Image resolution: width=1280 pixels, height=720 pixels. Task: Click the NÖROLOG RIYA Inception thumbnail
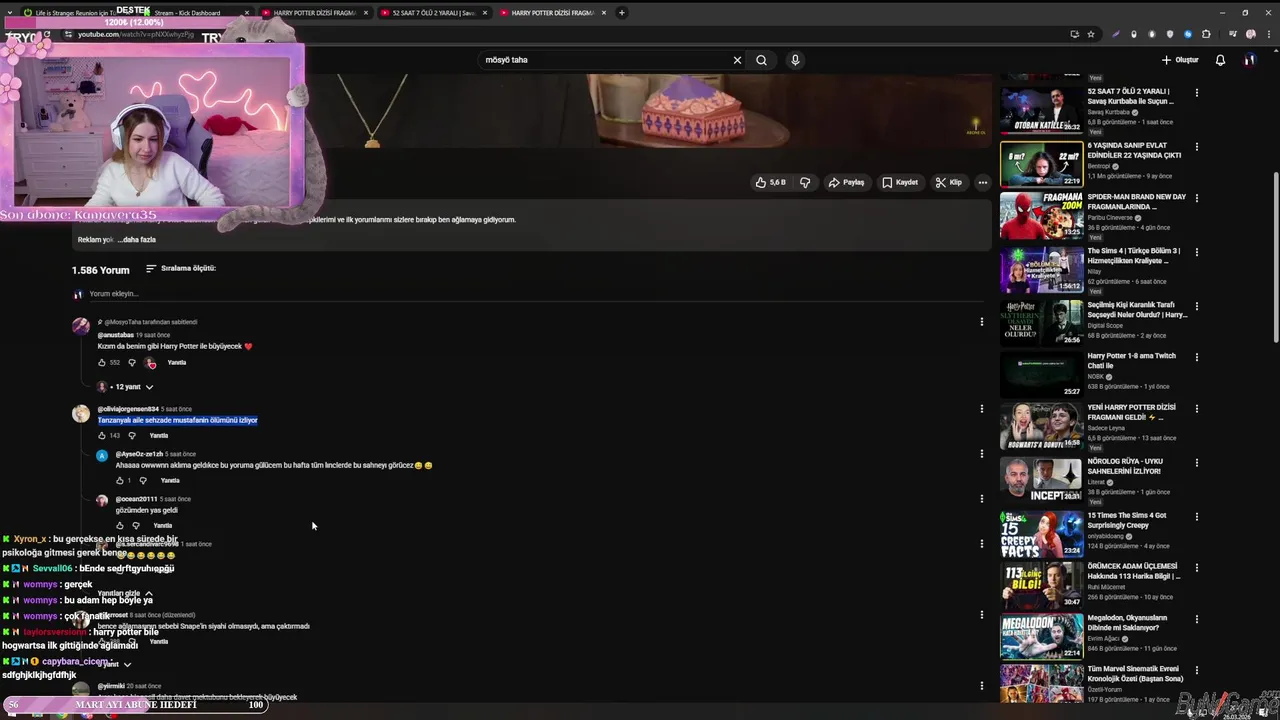click(x=1041, y=479)
